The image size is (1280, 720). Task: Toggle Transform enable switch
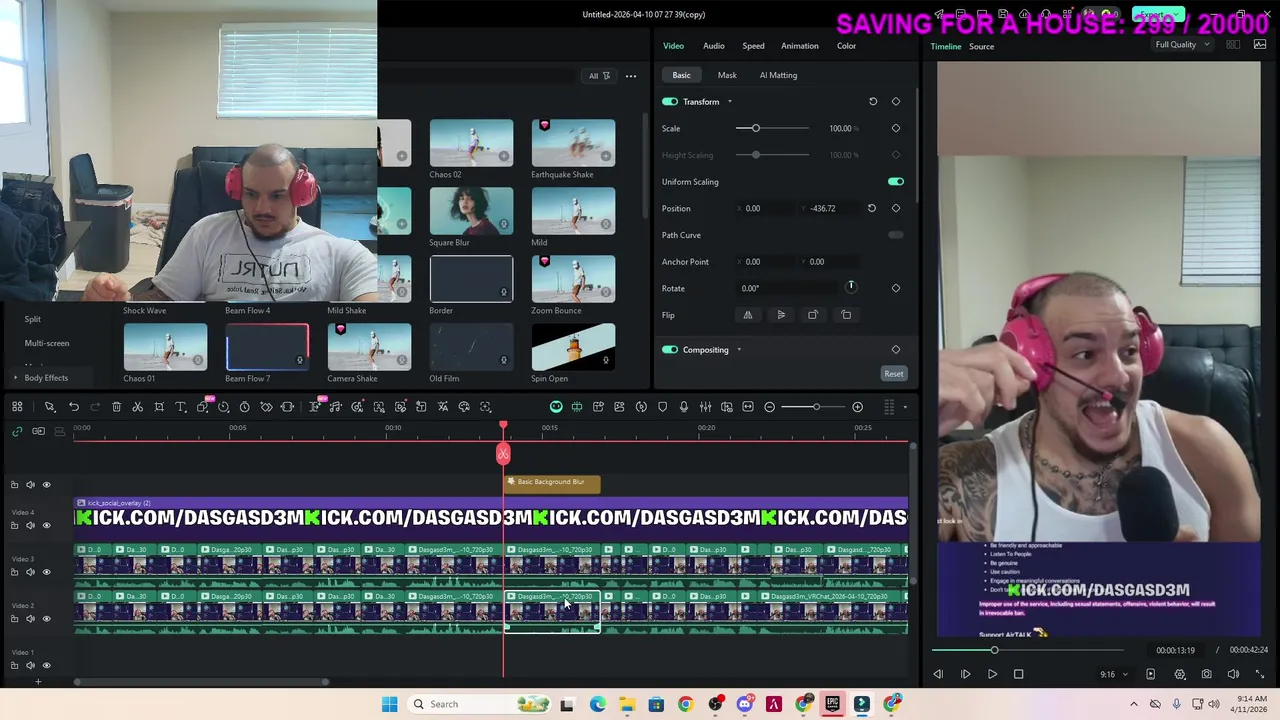coord(670,101)
